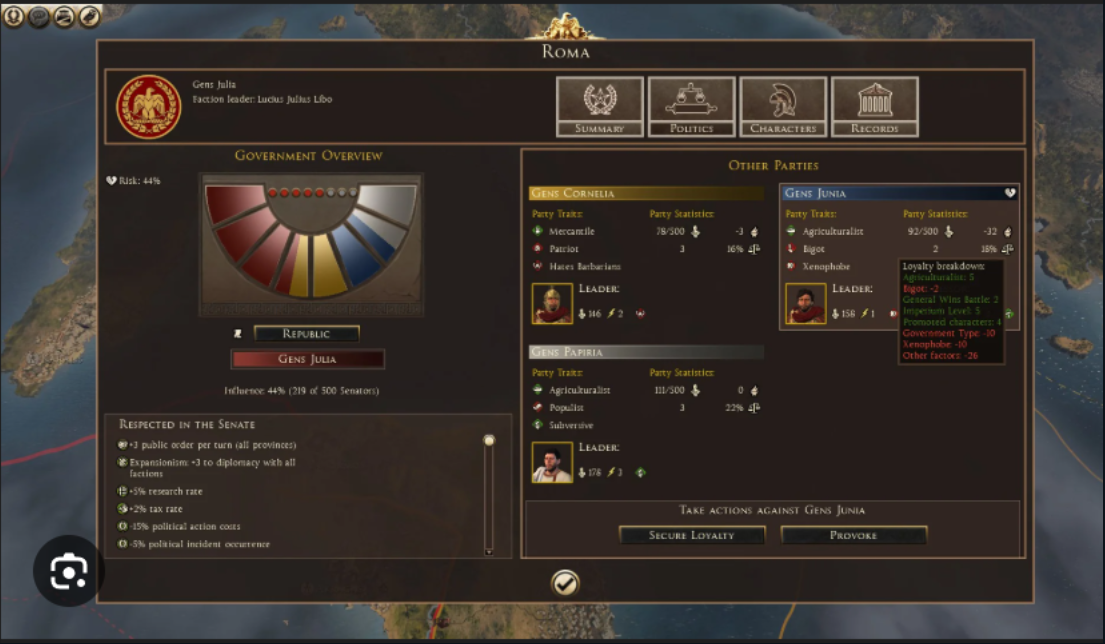
Task: Click the Provoke button
Action: point(853,535)
